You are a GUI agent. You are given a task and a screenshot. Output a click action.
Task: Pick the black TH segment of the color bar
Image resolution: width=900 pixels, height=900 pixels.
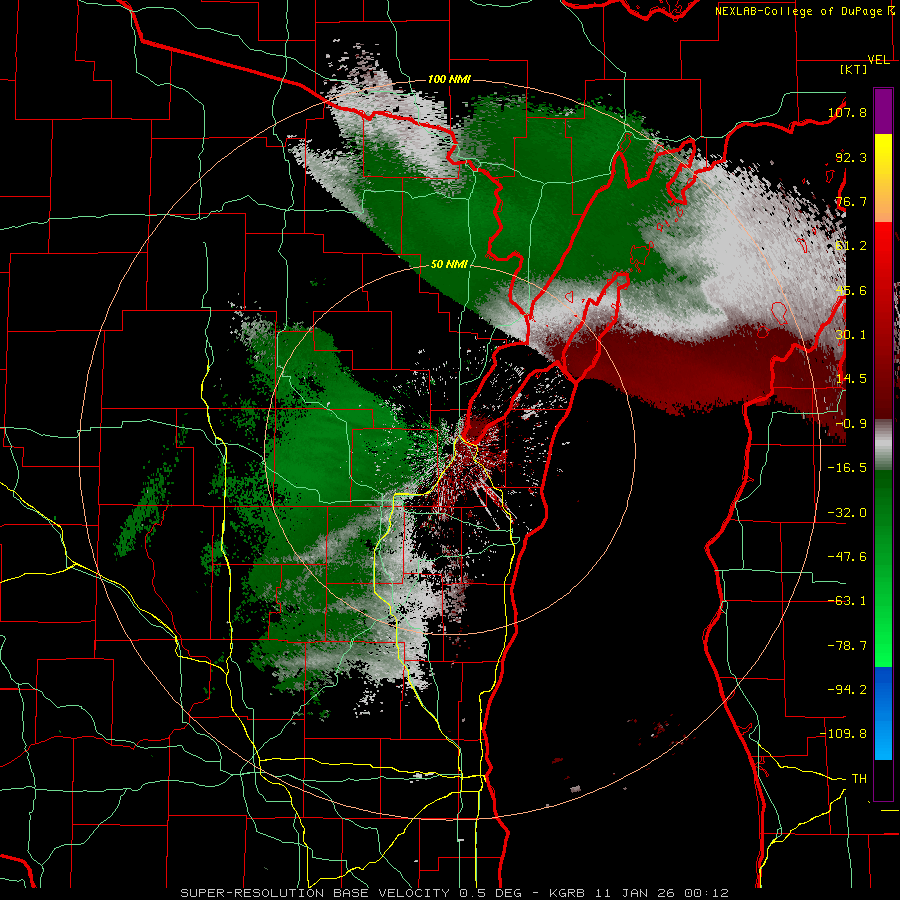click(883, 780)
